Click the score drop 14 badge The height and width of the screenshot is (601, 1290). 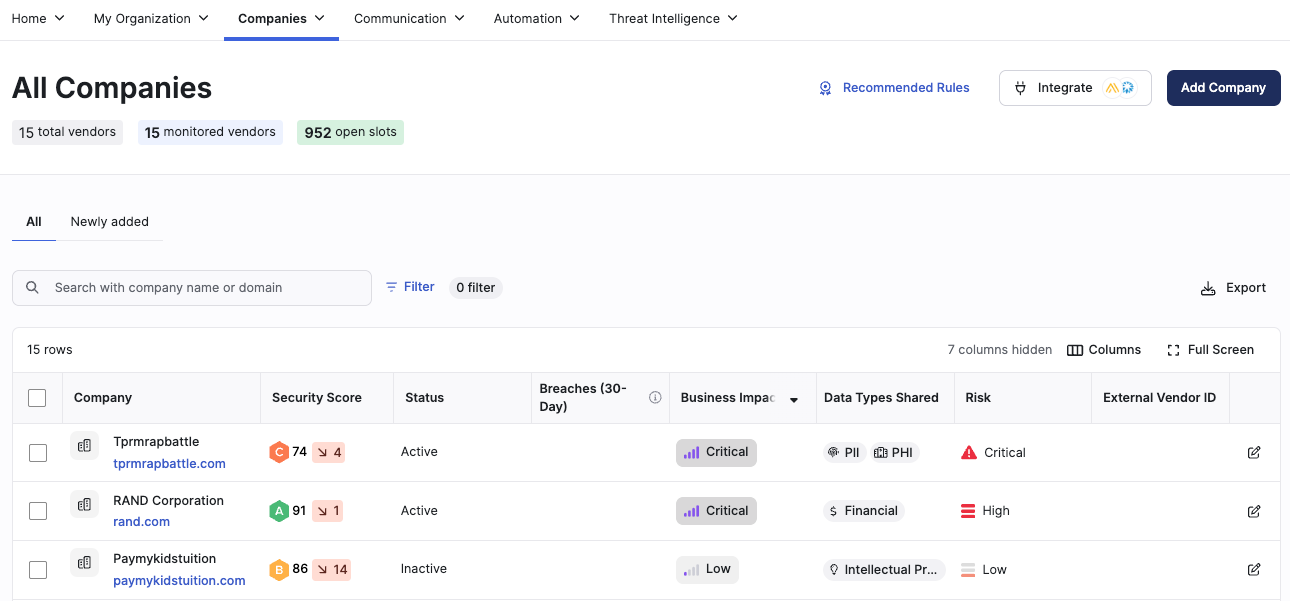(331, 570)
